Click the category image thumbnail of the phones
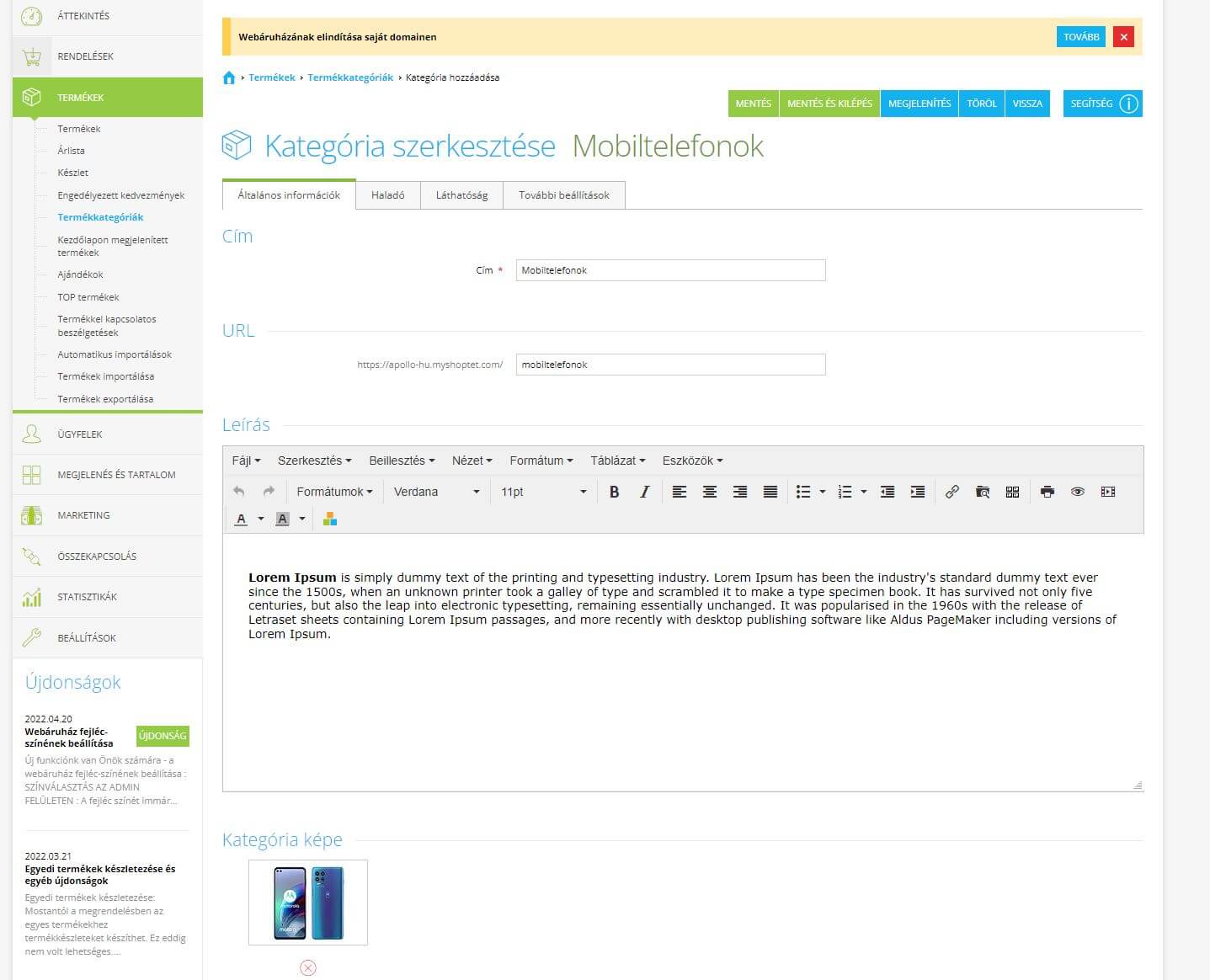This screenshot has width=1210, height=980. click(x=308, y=903)
